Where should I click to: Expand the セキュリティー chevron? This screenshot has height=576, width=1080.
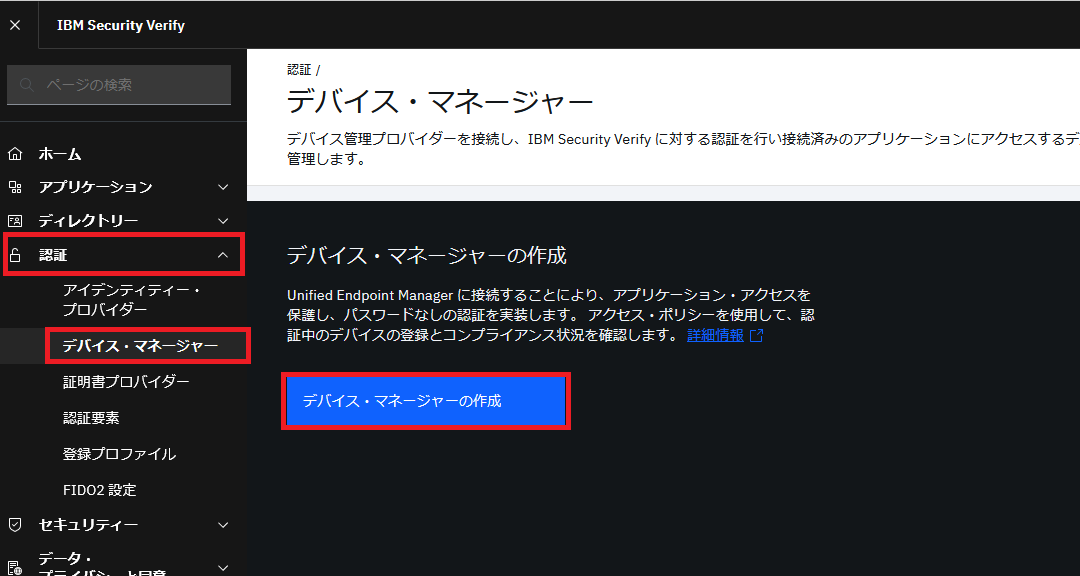(222, 525)
